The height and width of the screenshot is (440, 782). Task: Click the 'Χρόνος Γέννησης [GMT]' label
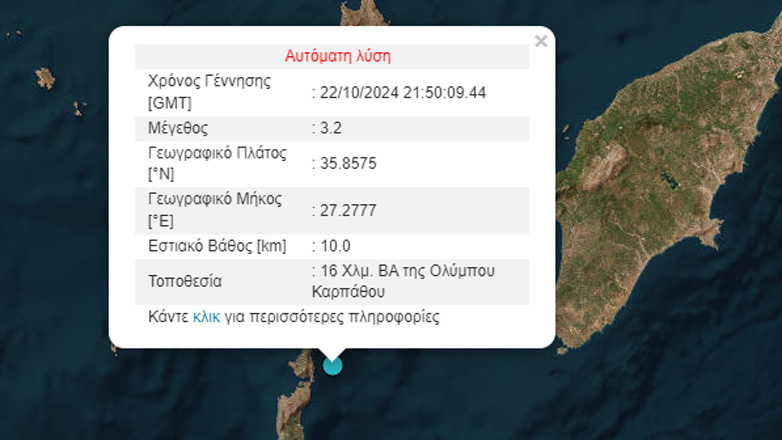(209, 92)
